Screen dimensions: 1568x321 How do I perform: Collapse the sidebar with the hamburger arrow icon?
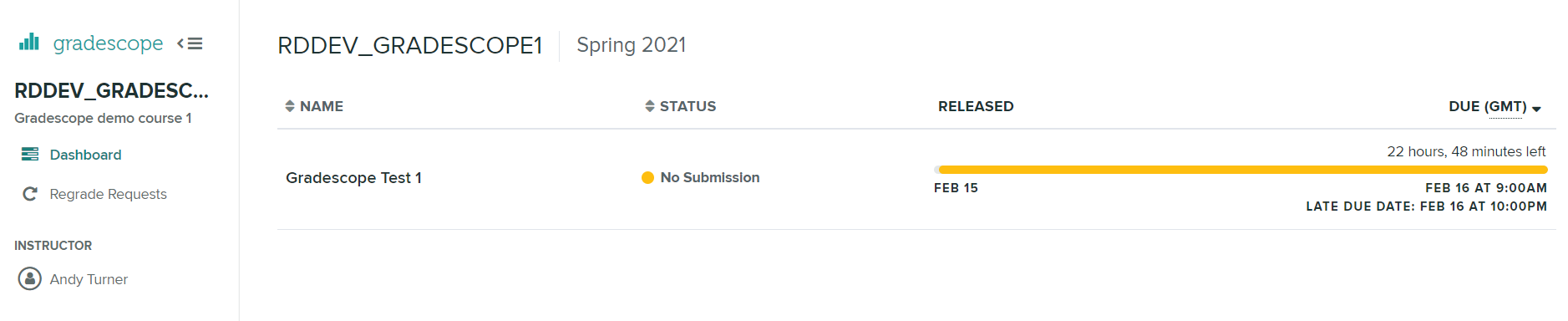[x=190, y=43]
